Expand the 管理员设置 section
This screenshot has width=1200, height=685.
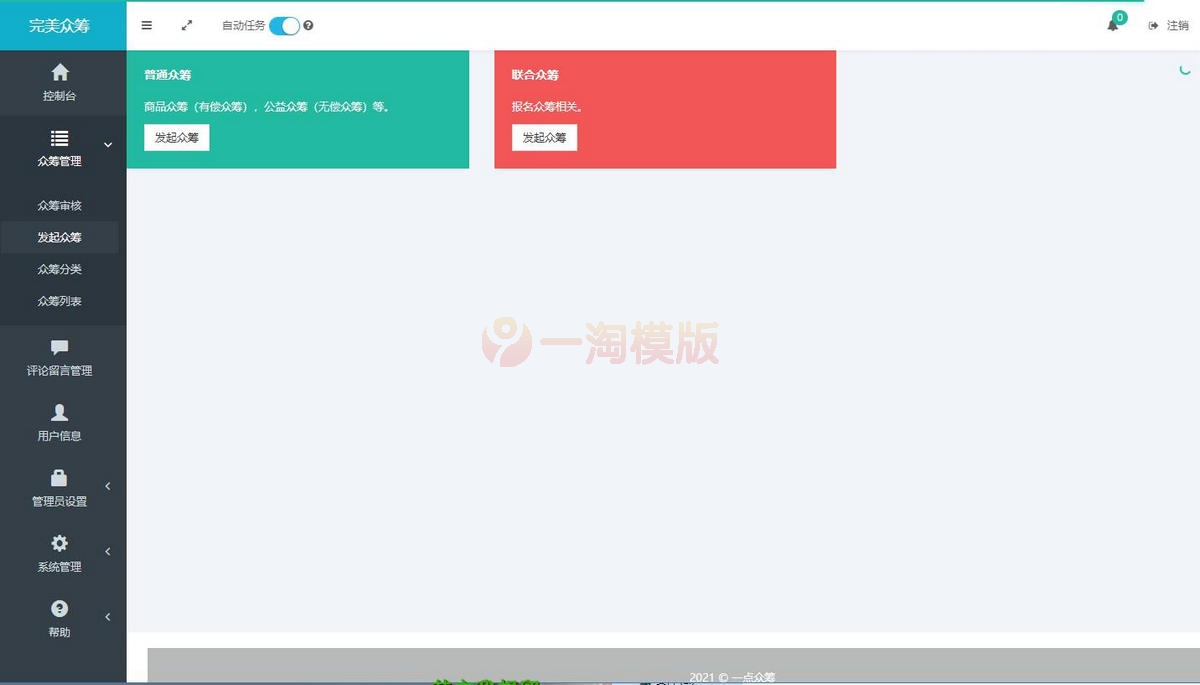click(x=108, y=486)
